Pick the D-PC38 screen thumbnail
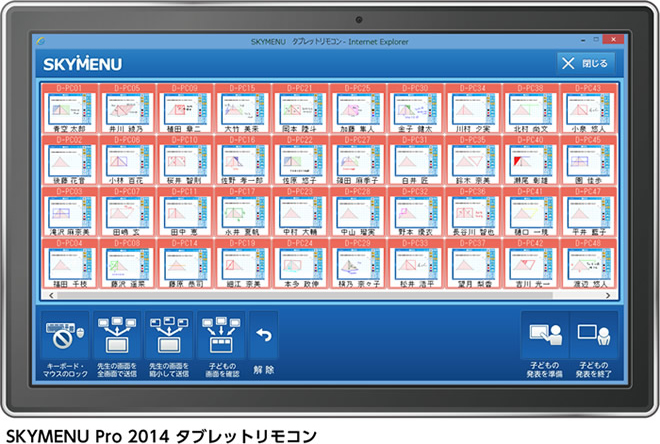The height and width of the screenshot is (444, 660). coord(530,108)
